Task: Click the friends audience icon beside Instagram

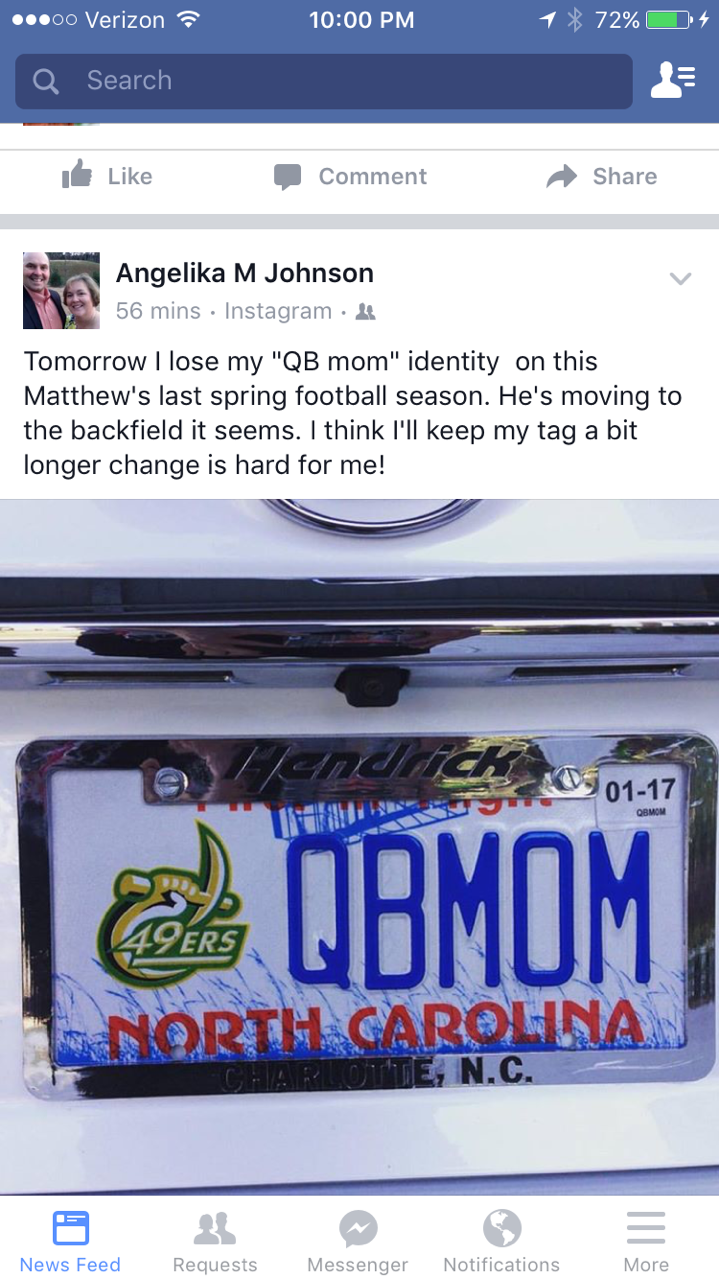Action: point(365,312)
